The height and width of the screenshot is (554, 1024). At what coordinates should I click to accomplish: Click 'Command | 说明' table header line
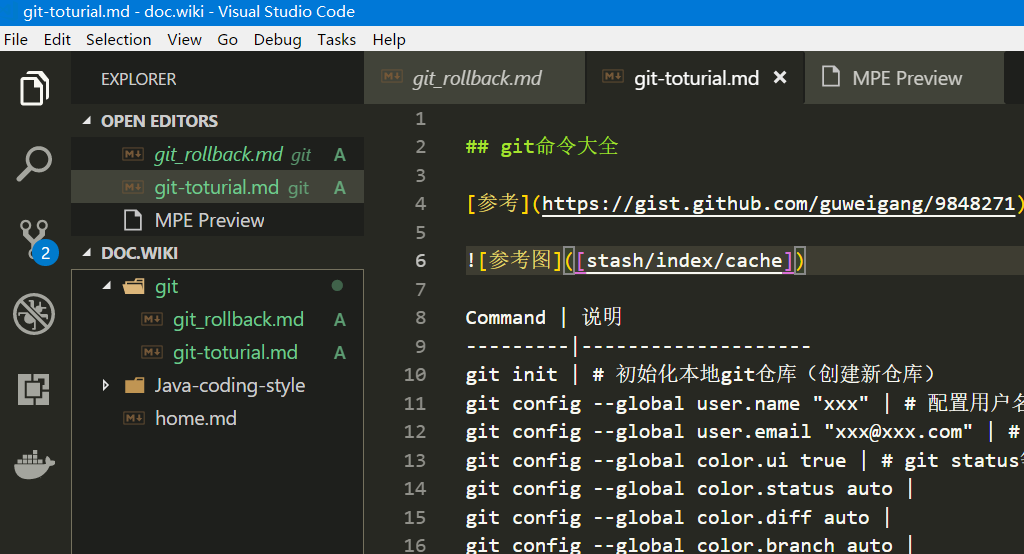(544, 318)
